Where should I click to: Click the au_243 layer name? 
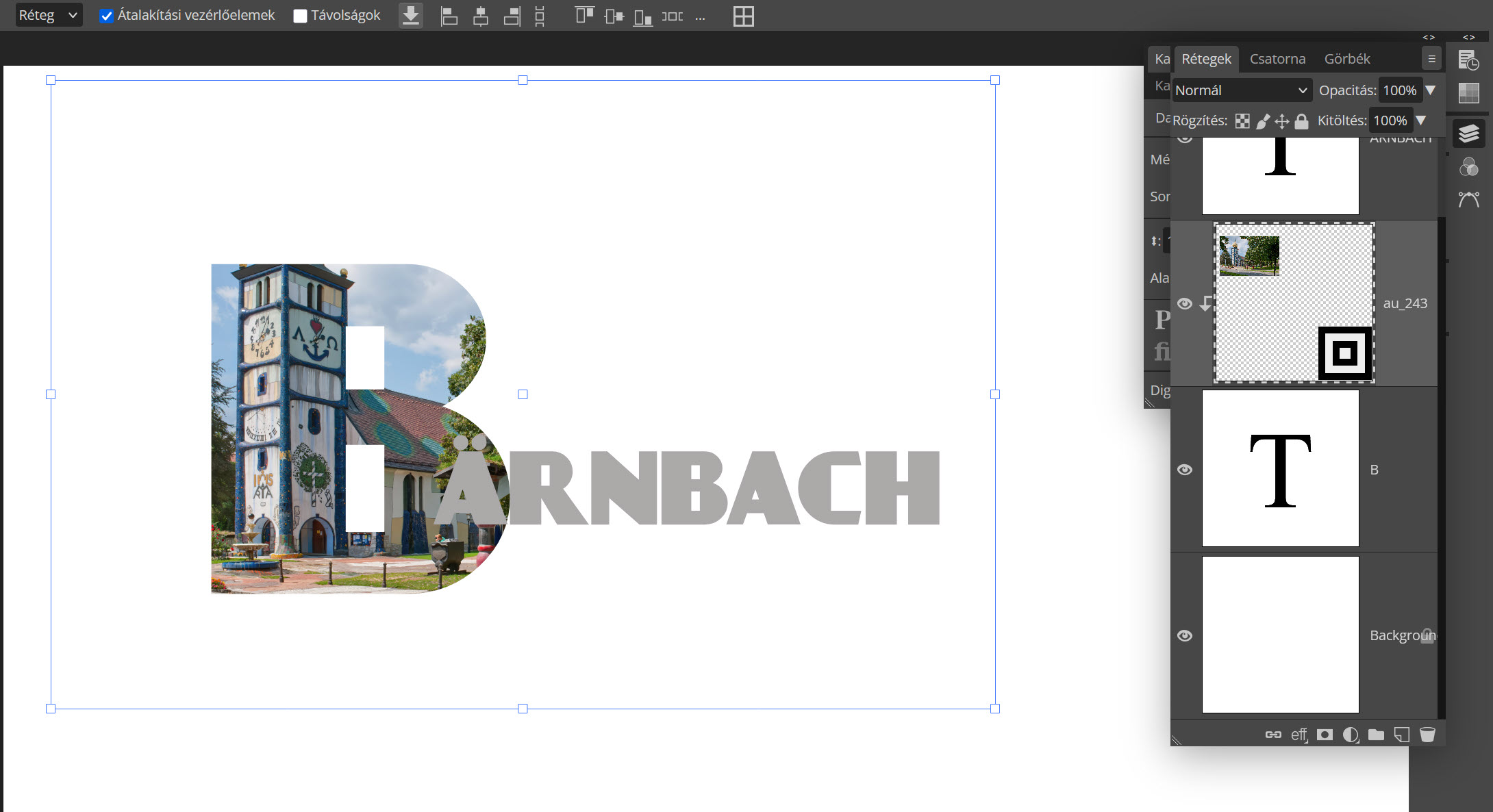click(x=1405, y=303)
